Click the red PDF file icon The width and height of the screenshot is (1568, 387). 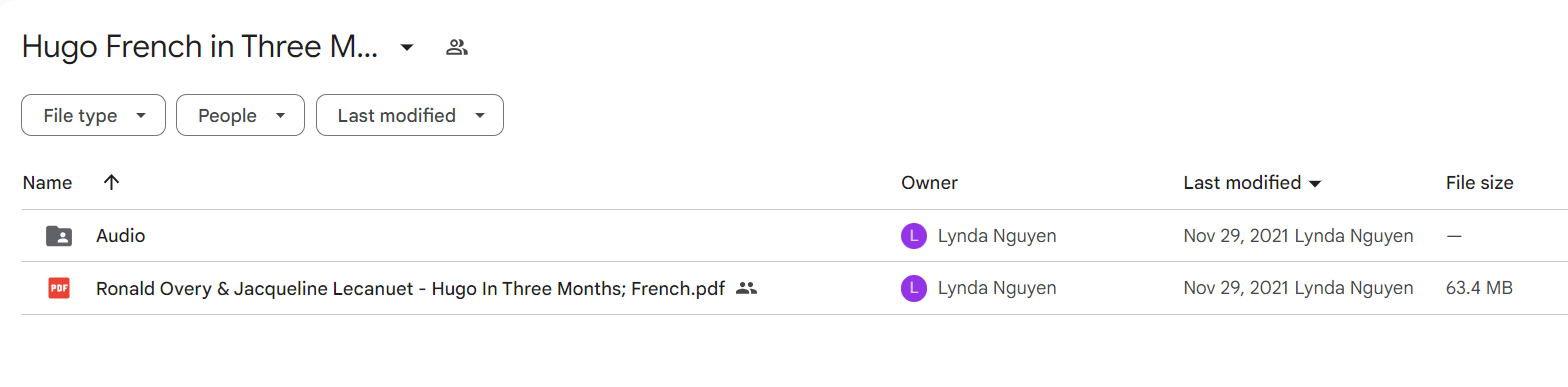[59, 288]
